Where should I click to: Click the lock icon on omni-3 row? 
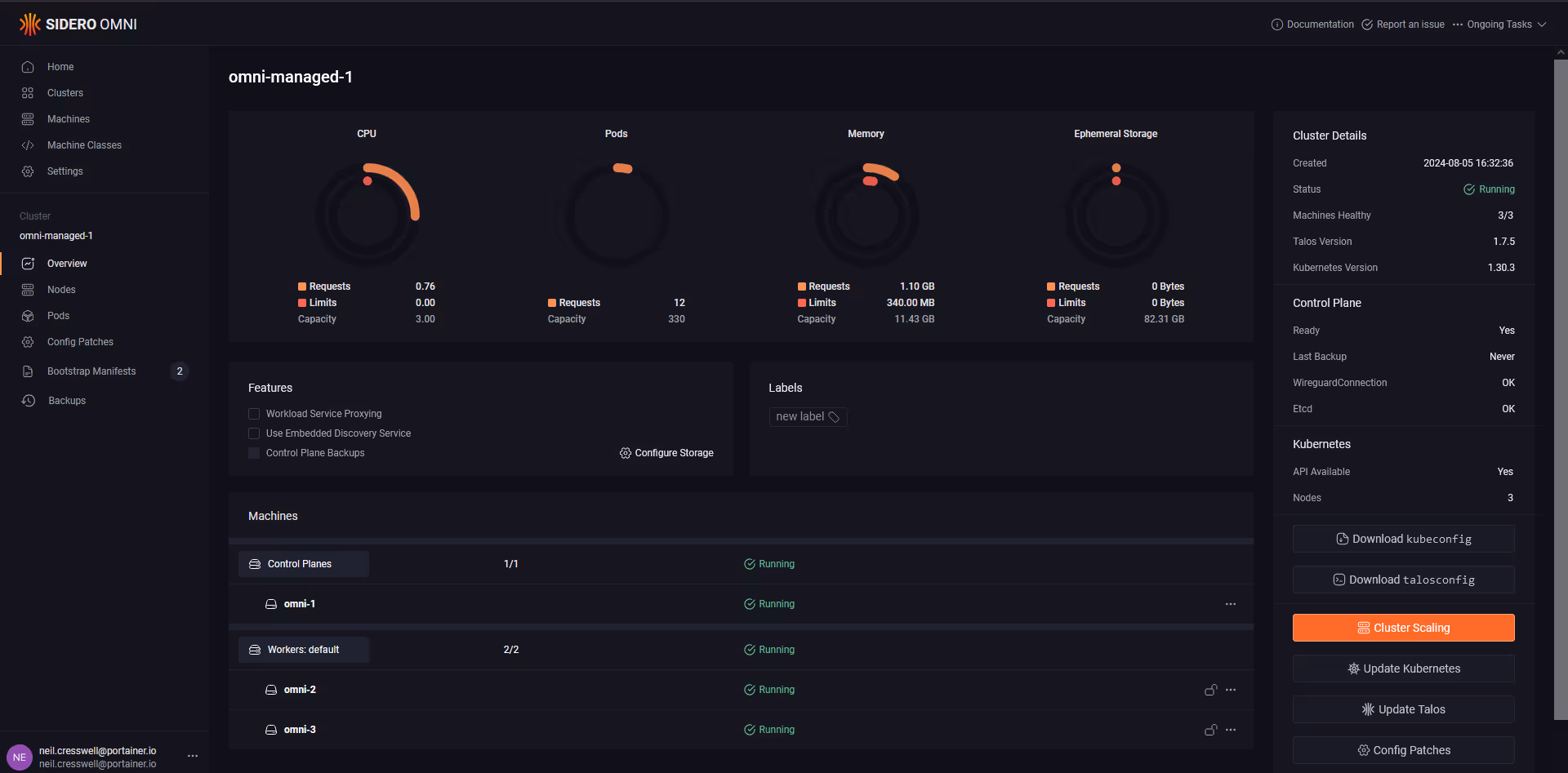[x=1211, y=730]
